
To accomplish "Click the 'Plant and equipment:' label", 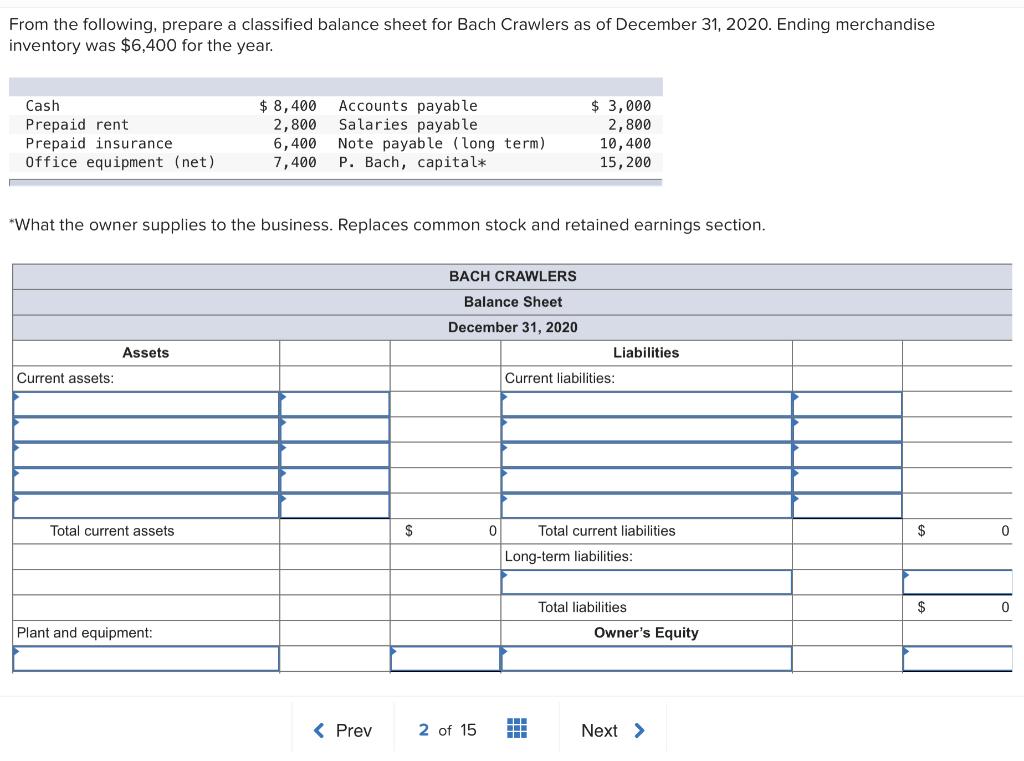I will (84, 632).
